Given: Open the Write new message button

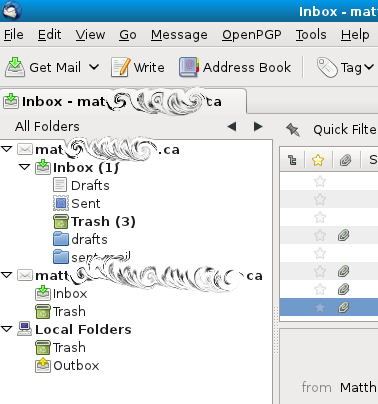Looking at the screenshot, I should (138, 67).
